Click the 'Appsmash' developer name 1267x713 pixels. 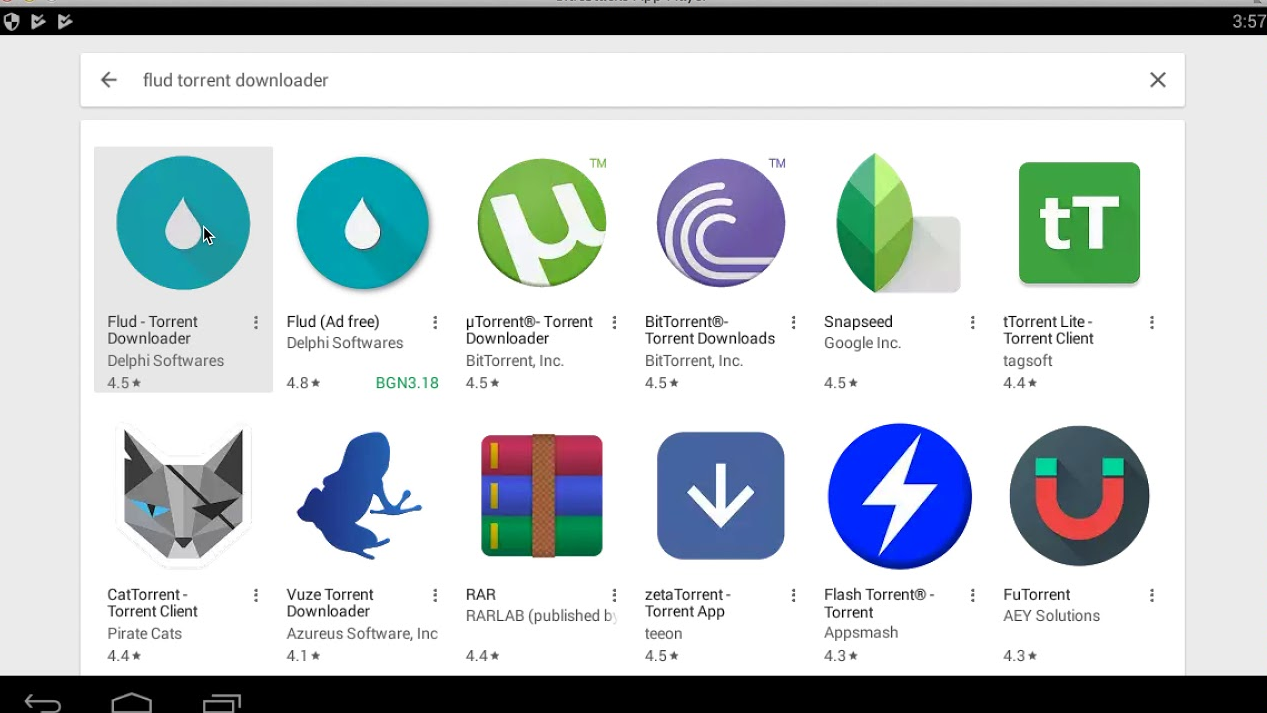pos(861,633)
